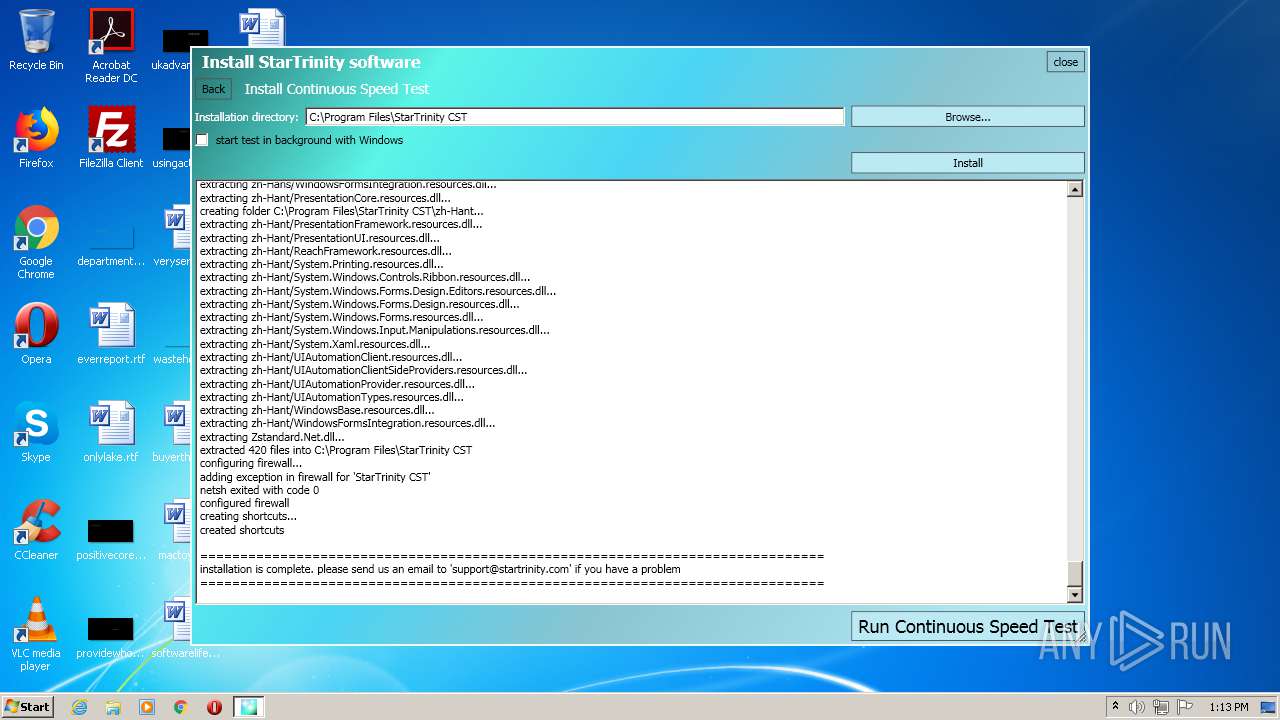Open the Opera desktop icon
The width and height of the screenshot is (1280, 720).
[36, 334]
